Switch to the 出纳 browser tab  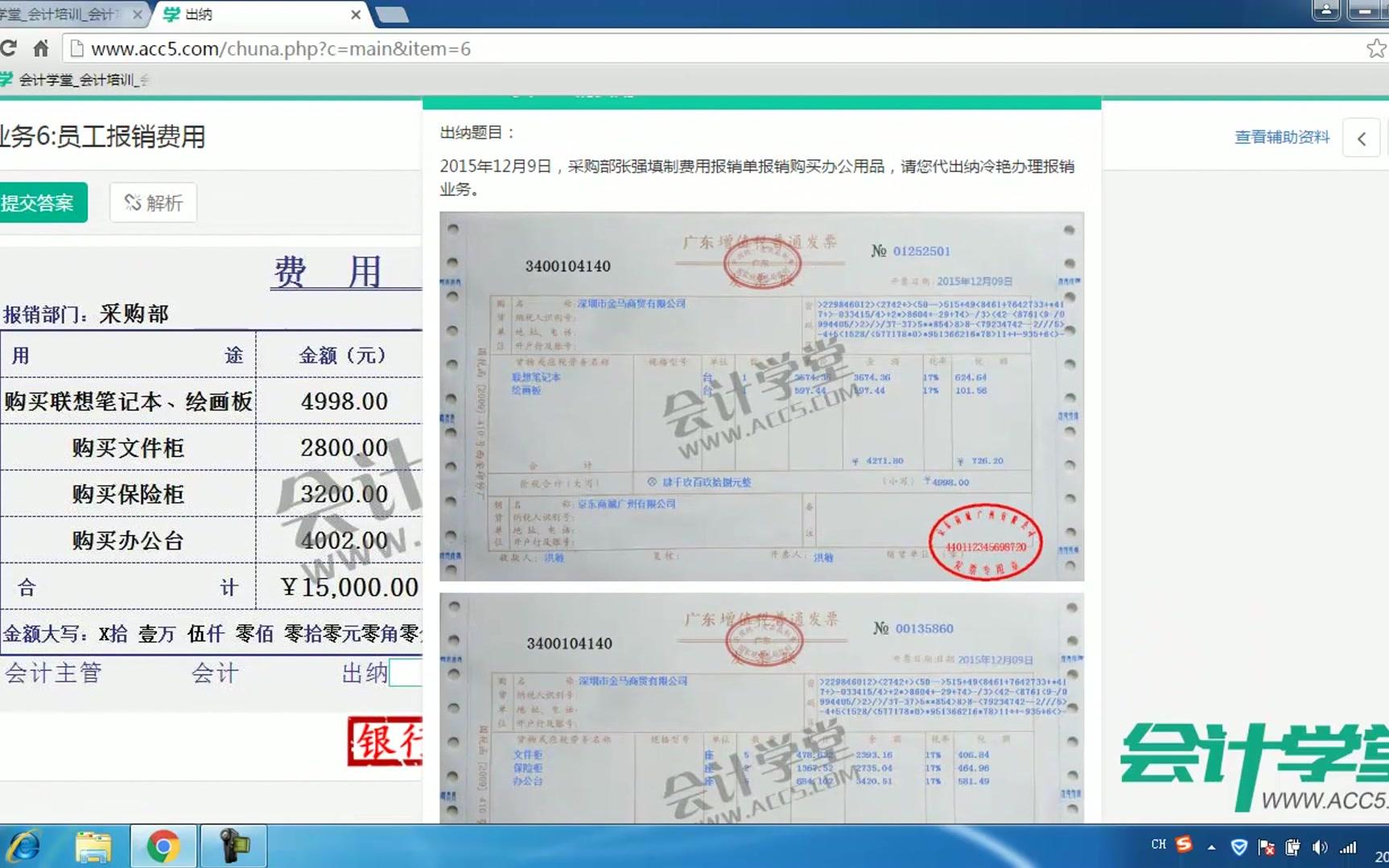[x=258, y=14]
